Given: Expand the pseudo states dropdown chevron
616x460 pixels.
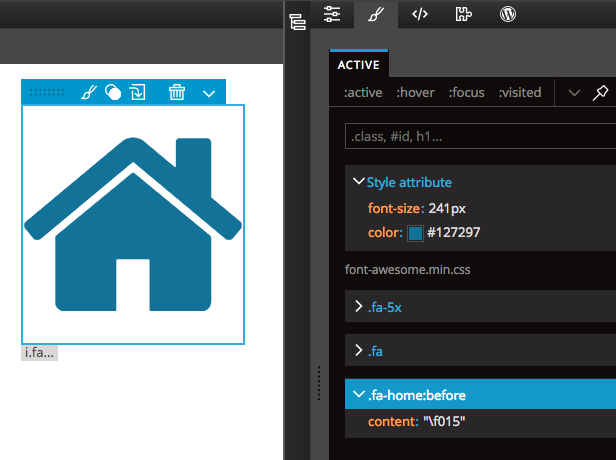Looking at the screenshot, I should pyautogui.click(x=574, y=93).
